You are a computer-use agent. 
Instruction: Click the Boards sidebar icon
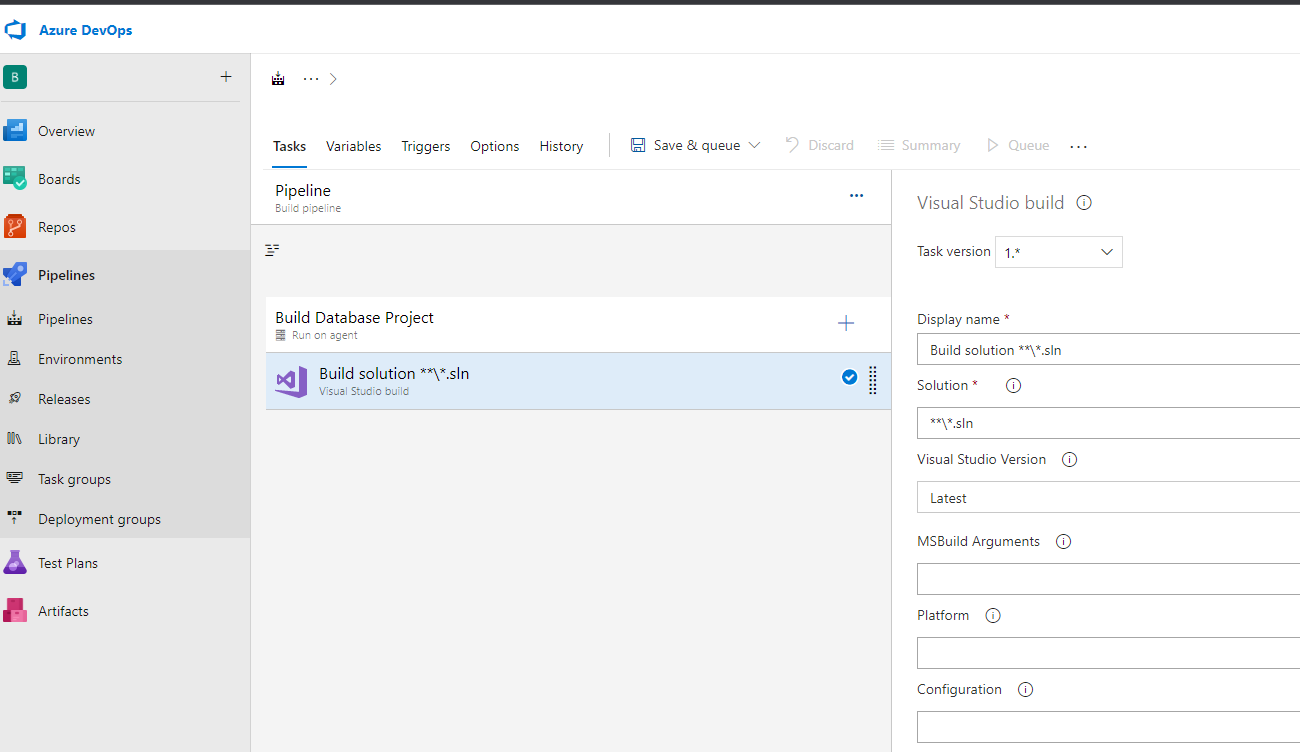coord(15,179)
